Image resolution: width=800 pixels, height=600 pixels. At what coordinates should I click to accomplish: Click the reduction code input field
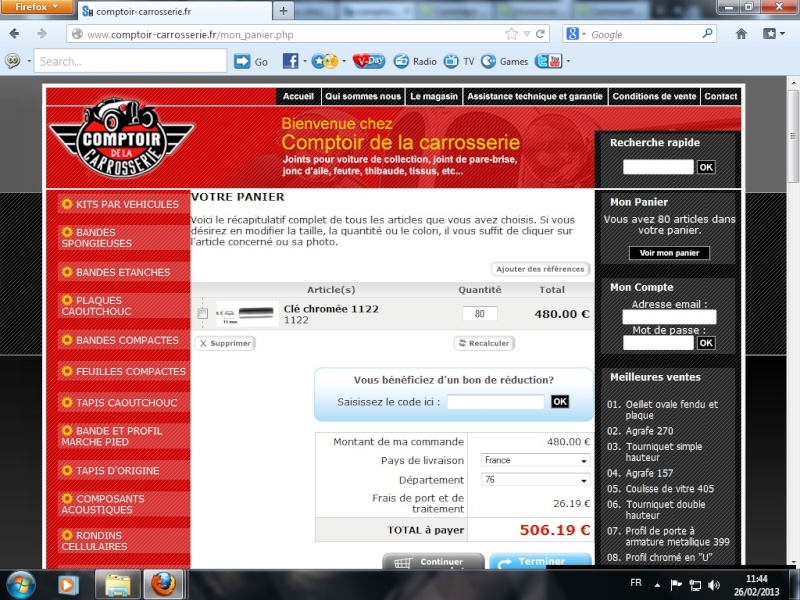click(x=495, y=402)
